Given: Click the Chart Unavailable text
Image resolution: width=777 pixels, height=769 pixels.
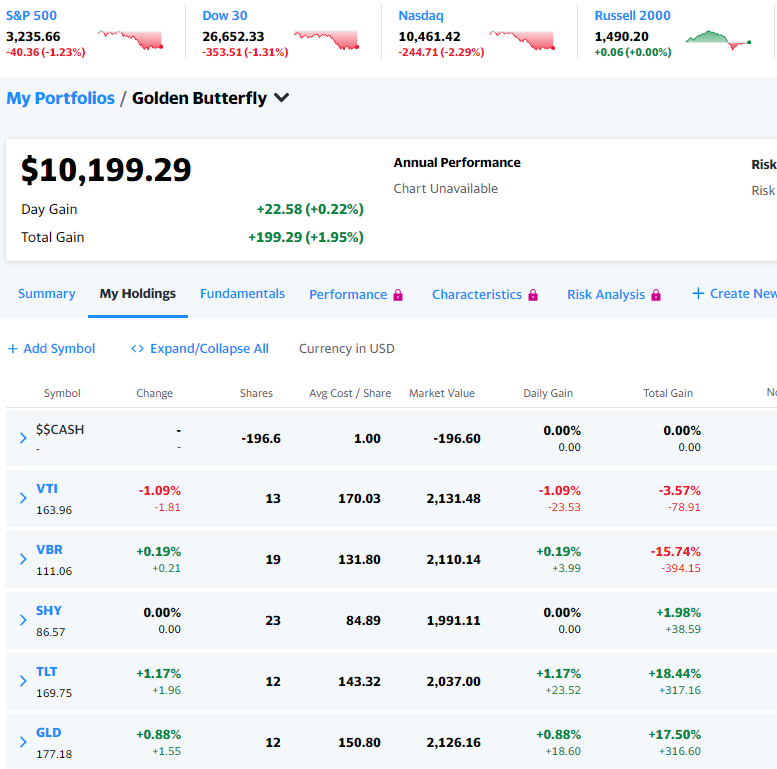Looking at the screenshot, I should click(445, 188).
